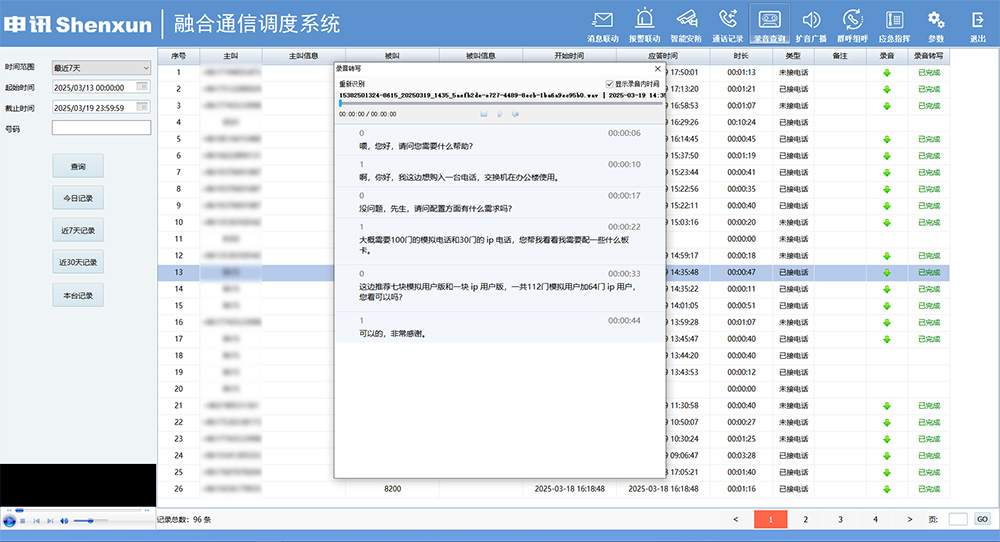The height and width of the screenshot is (542, 1000).
Task: Open 报警联动 alarm linkage module
Action: [644, 26]
